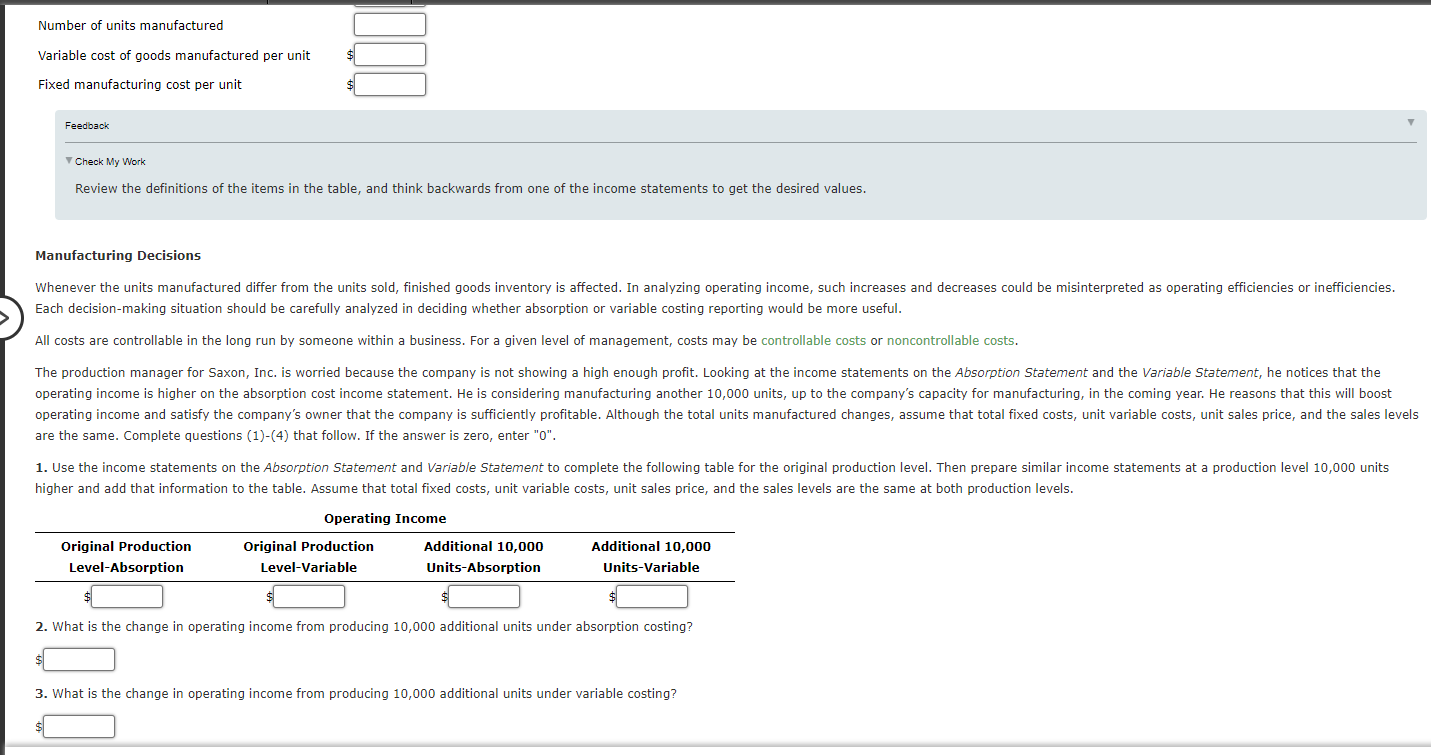Click the Number of units manufactured input box
The image size is (1431, 755).
(390, 24)
